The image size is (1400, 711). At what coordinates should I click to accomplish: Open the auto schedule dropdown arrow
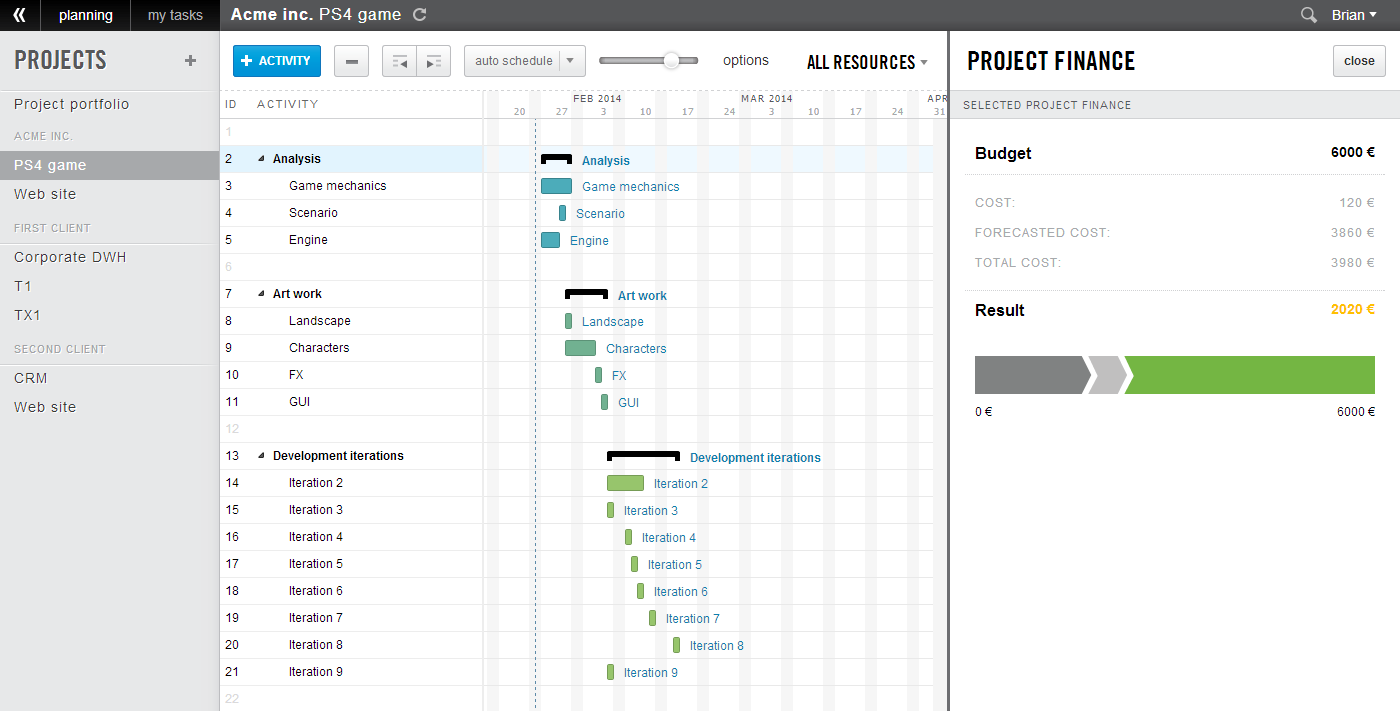pyautogui.click(x=571, y=61)
